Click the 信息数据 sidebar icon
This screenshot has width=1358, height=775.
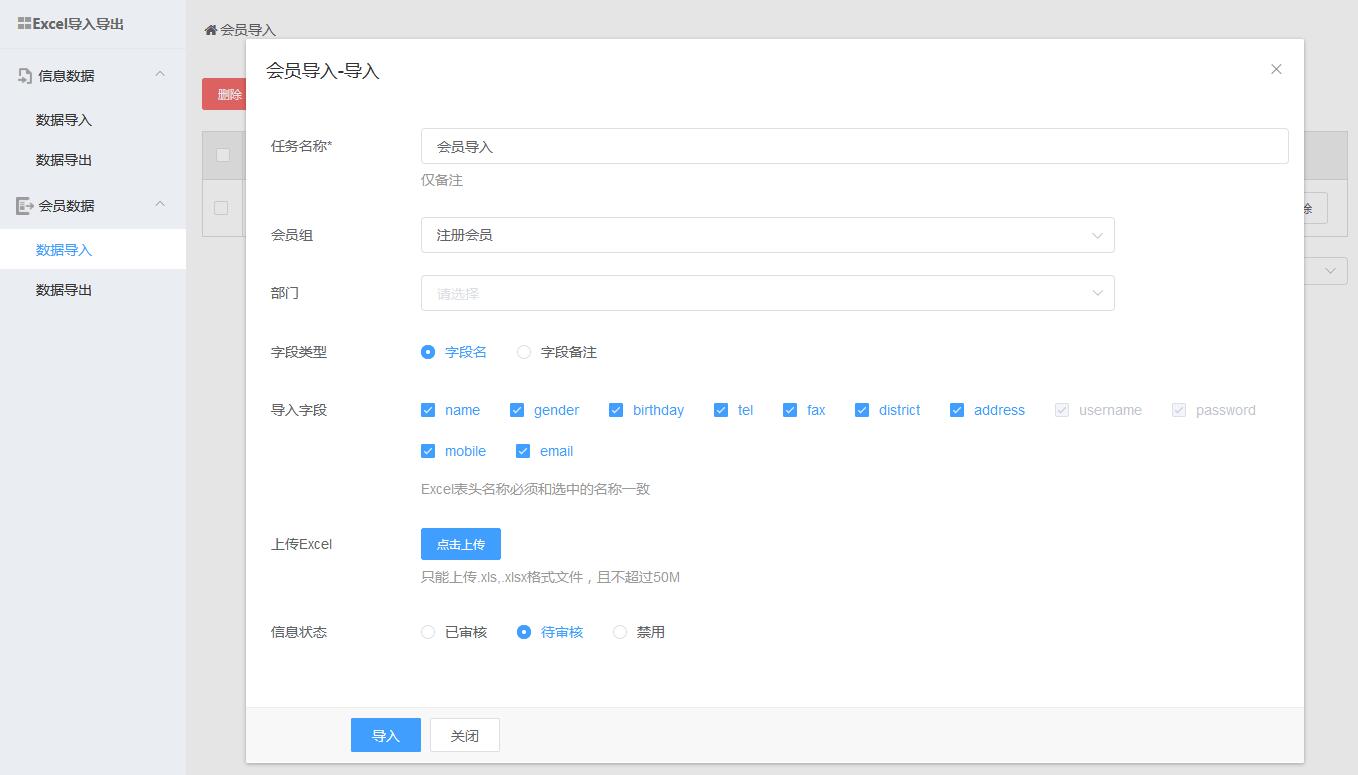click(x=25, y=76)
